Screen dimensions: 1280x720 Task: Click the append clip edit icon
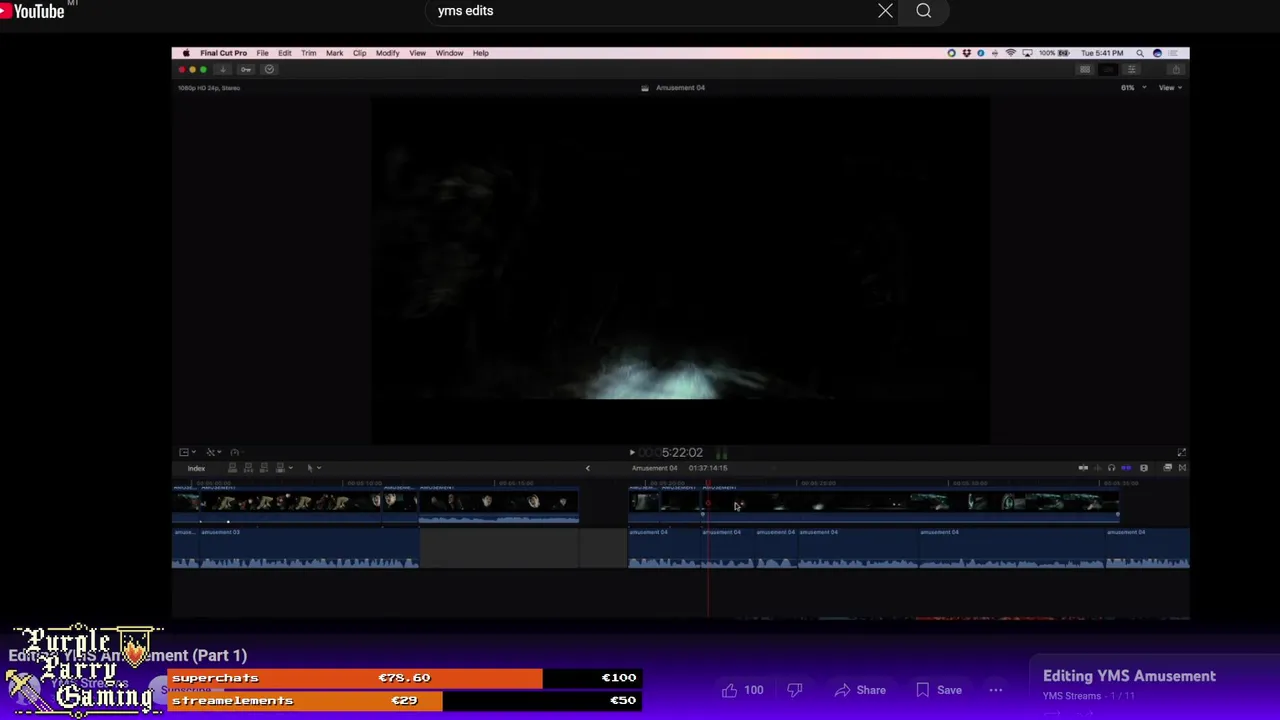[x=264, y=468]
